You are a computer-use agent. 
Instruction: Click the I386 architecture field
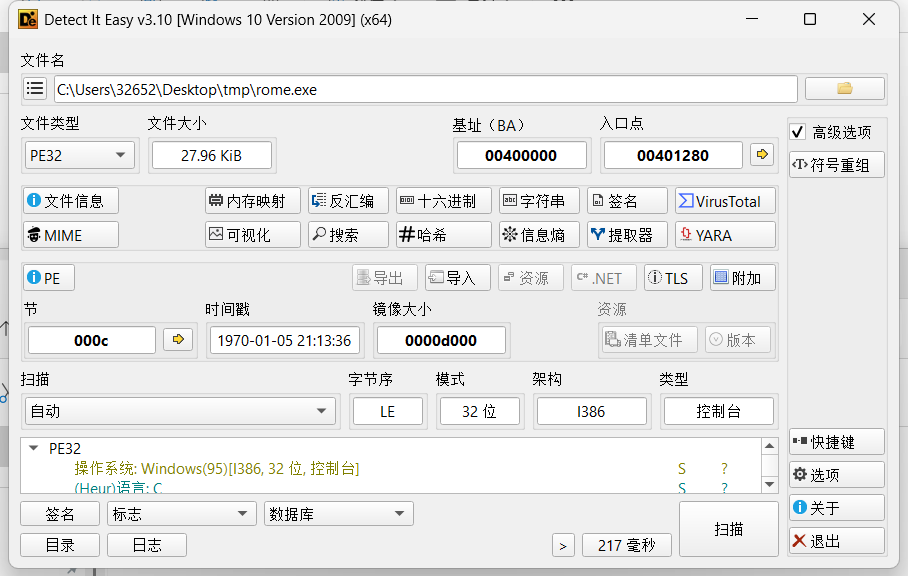tap(591, 411)
